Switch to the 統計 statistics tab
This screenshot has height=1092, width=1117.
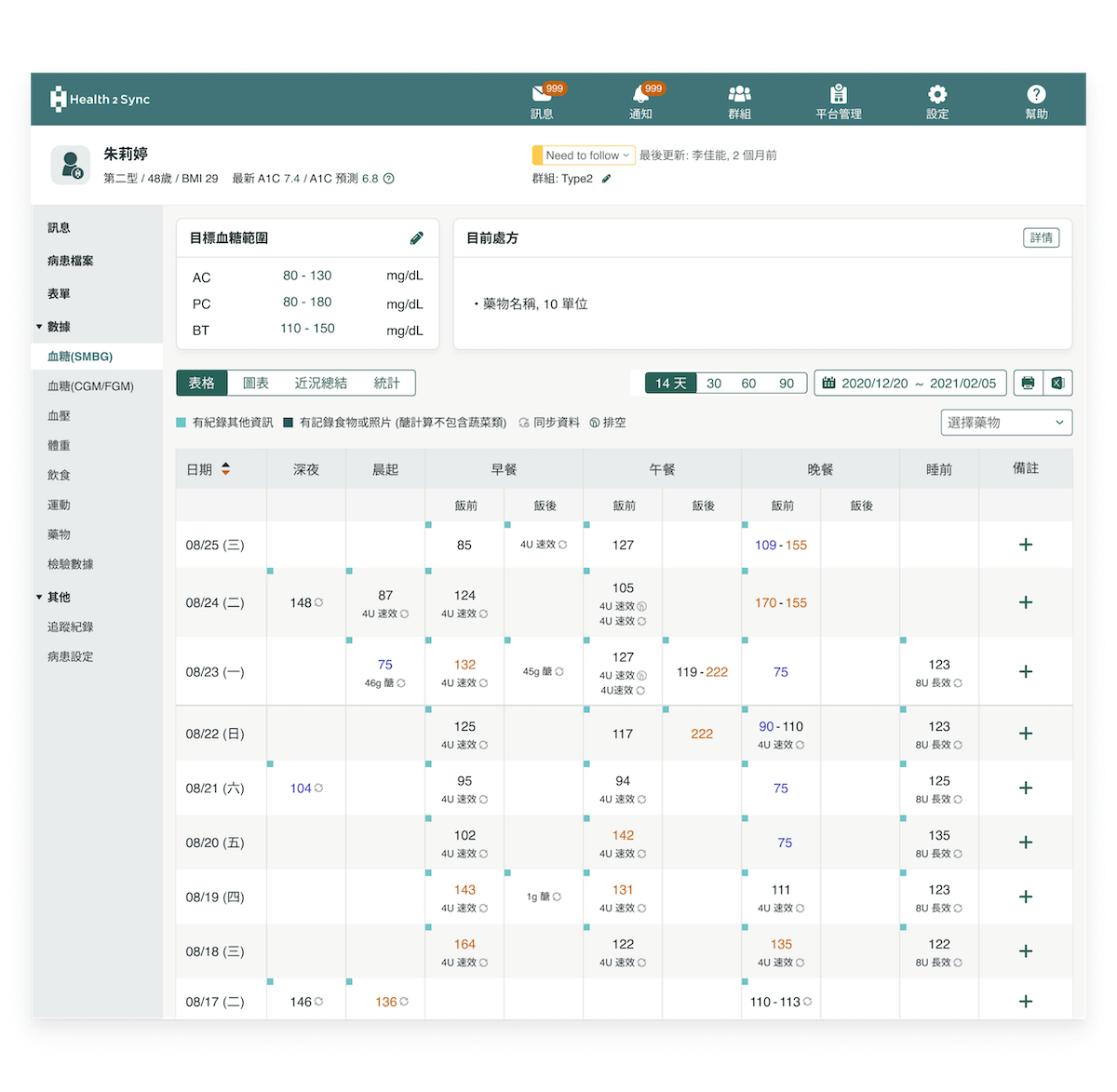(x=386, y=384)
